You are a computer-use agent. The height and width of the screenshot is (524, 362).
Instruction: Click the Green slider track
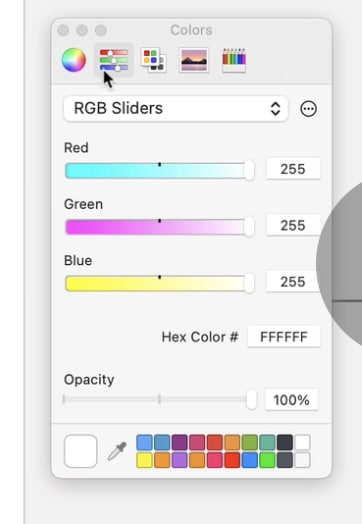[159, 227]
